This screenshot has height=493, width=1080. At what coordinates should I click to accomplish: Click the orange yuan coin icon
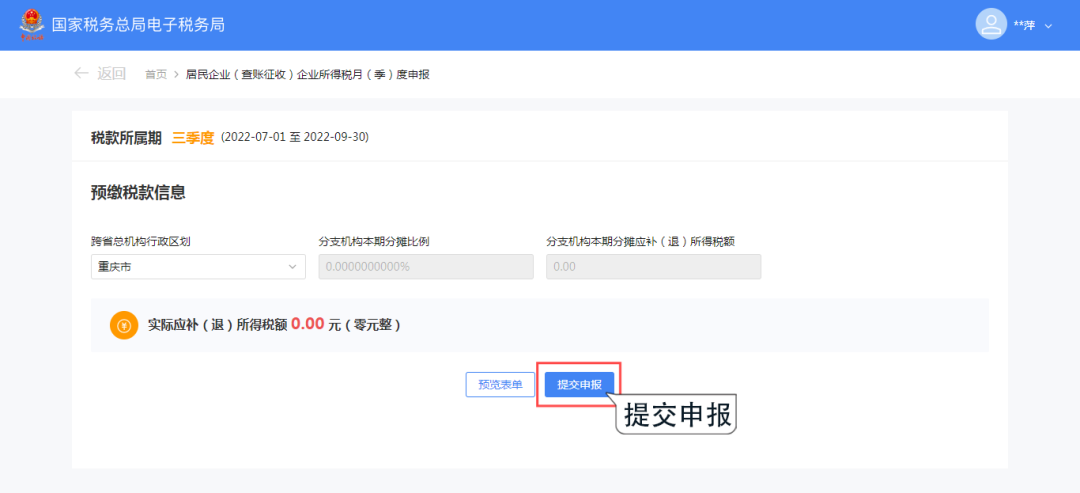[x=124, y=325]
